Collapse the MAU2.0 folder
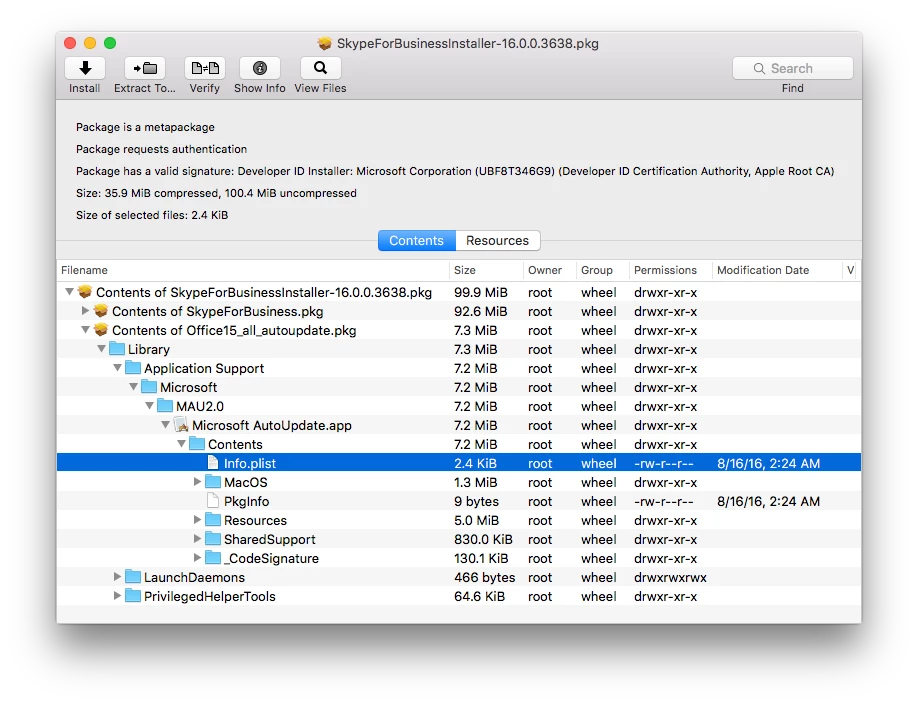Viewport: 918px width, 704px height. click(149, 406)
